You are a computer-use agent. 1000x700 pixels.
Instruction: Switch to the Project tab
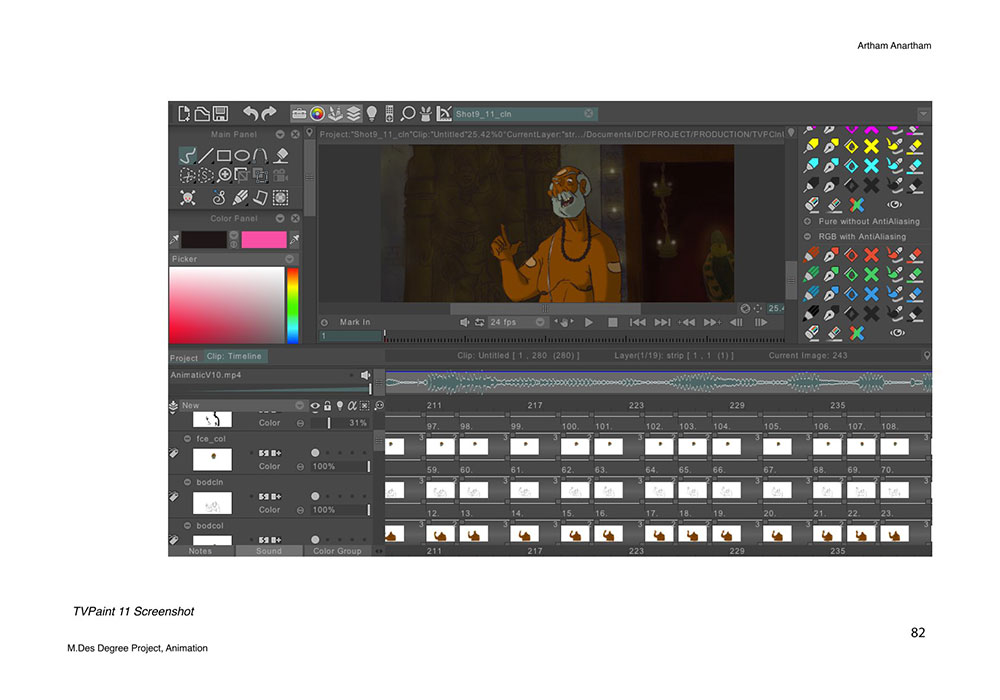[183, 357]
